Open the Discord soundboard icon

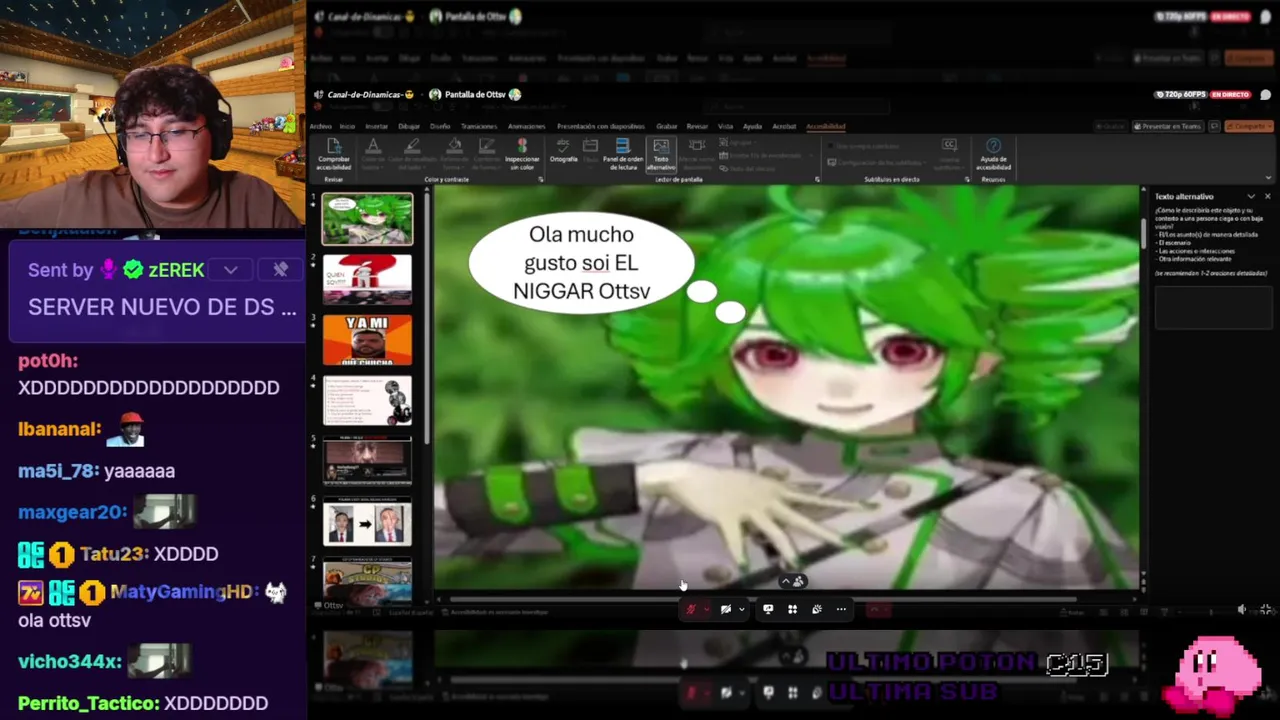(x=817, y=609)
